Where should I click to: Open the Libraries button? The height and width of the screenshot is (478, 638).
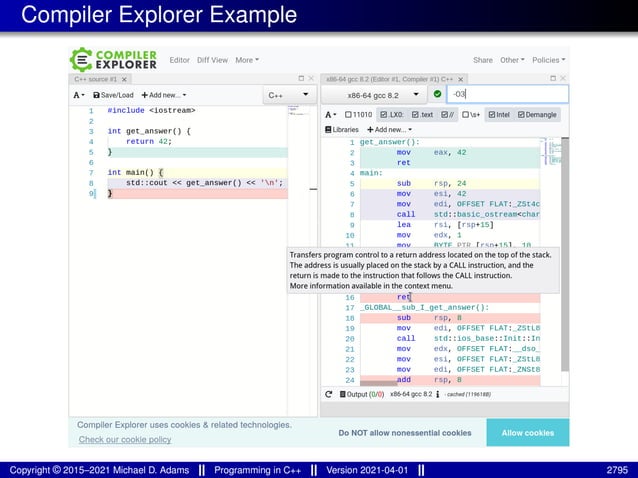click(x=342, y=130)
